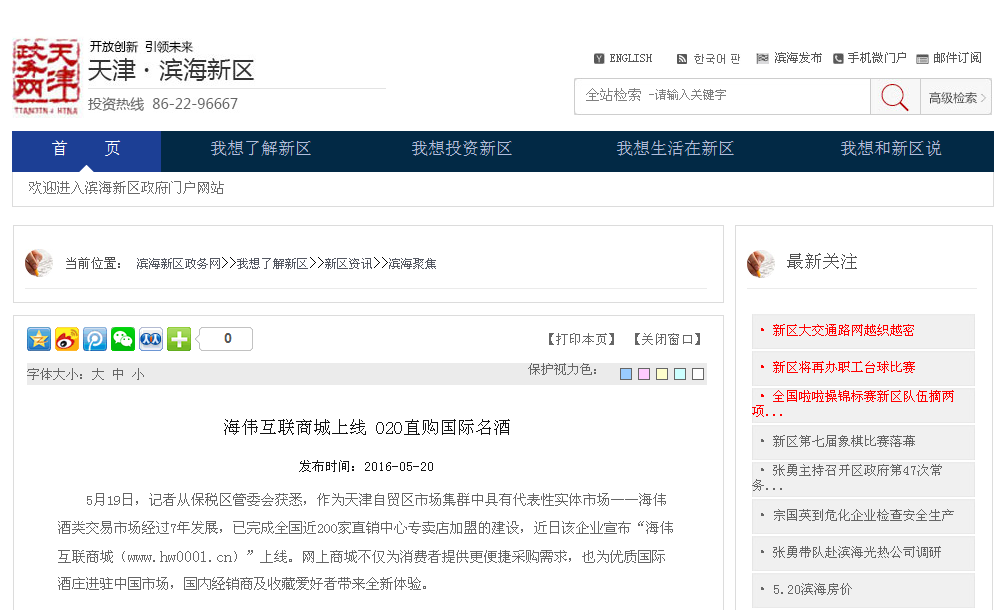Click 打印本页 to print the page

pos(581,340)
